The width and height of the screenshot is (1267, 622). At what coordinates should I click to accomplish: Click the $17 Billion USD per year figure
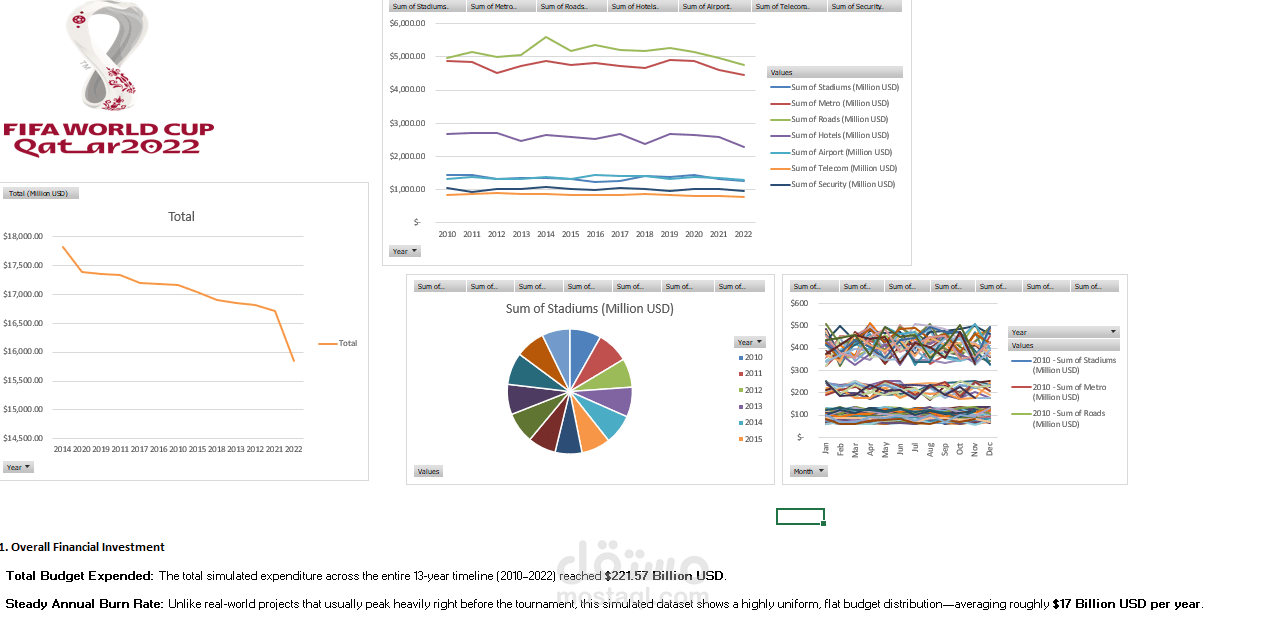click(1126, 604)
